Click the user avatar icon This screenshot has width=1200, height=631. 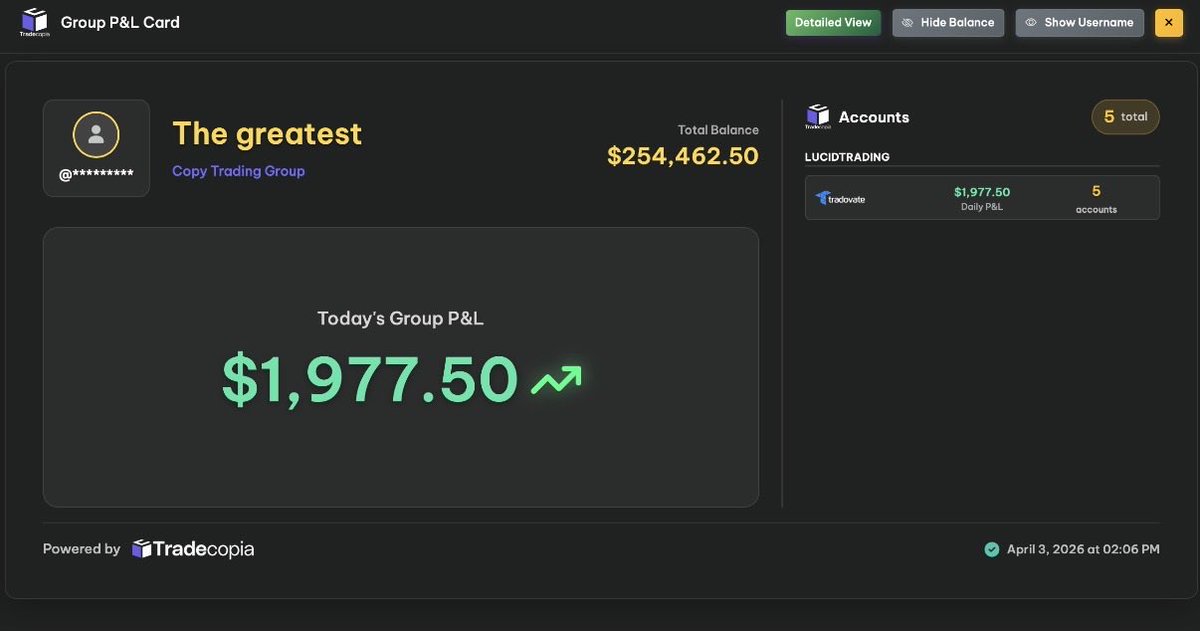[x=96, y=135]
